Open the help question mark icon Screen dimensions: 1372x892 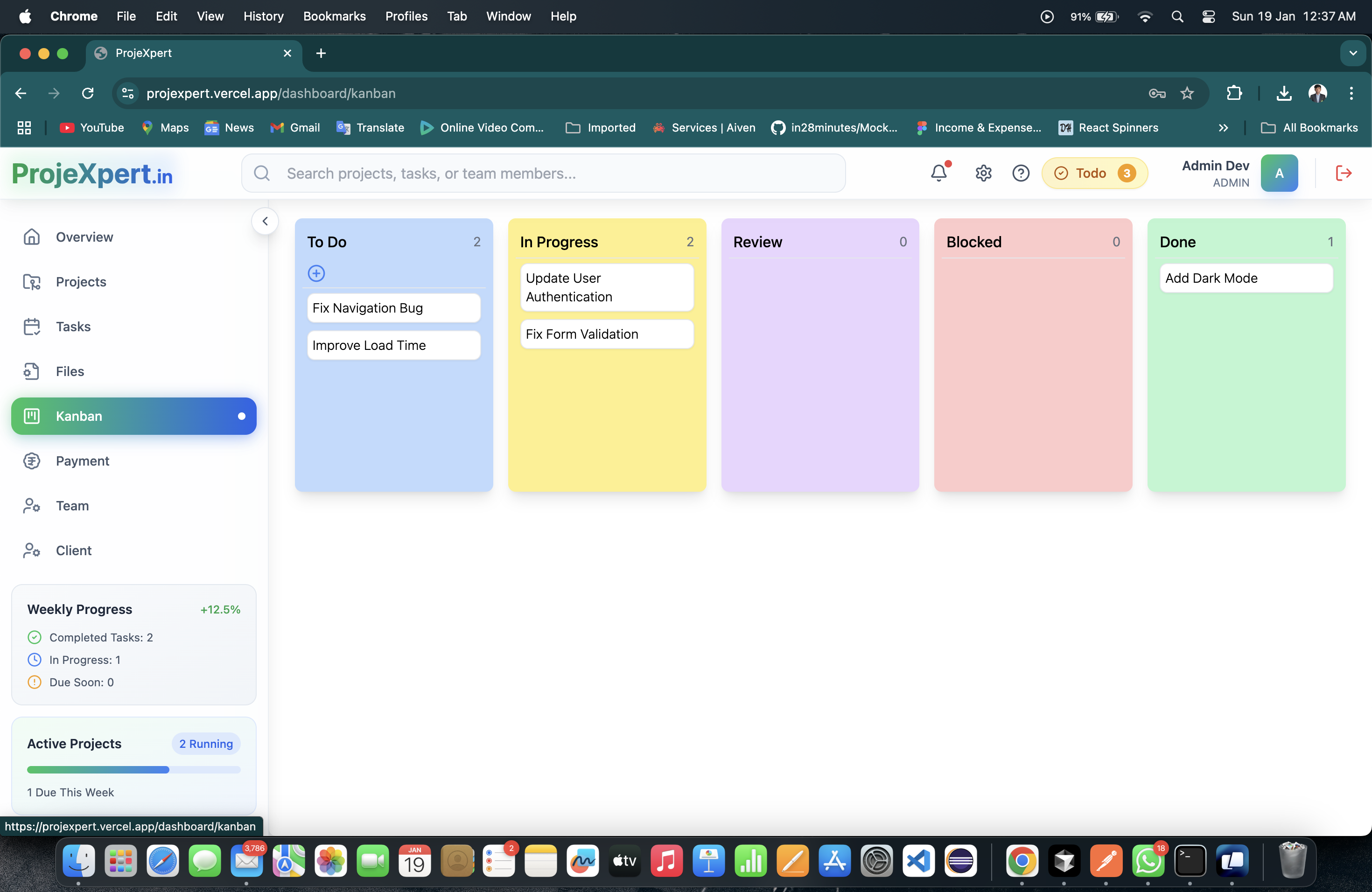1021,173
